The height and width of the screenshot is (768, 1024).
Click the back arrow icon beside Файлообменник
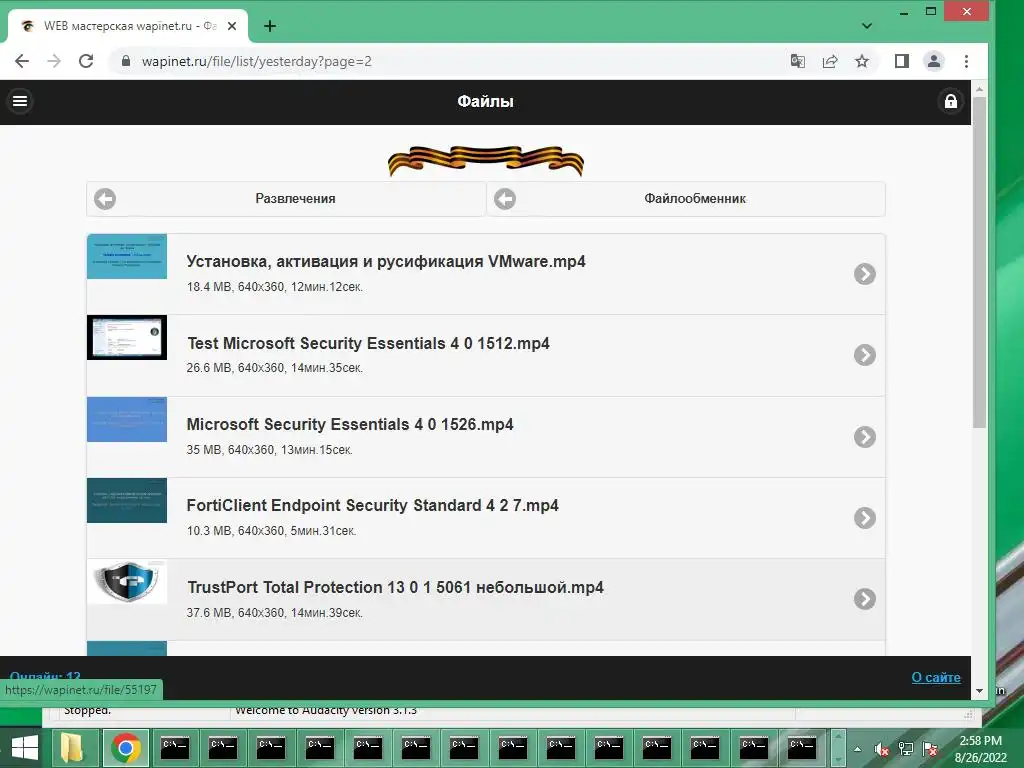point(505,199)
